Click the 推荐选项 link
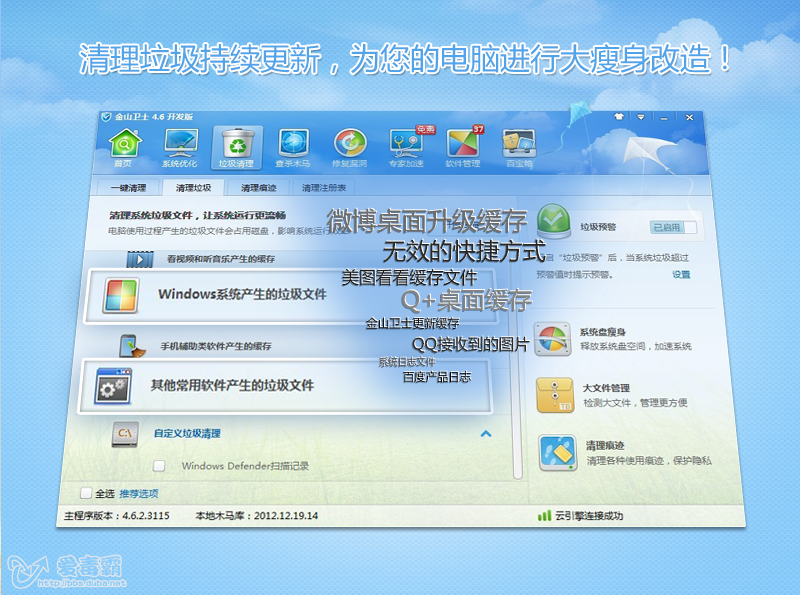This screenshot has height=595, width=800. pos(139,493)
